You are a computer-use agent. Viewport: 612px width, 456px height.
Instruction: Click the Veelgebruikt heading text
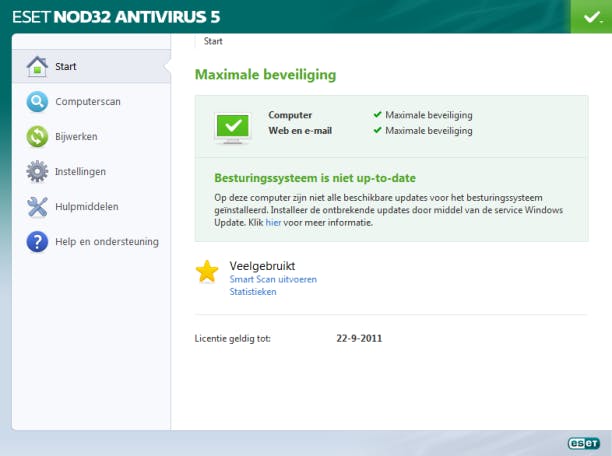[x=262, y=266]
